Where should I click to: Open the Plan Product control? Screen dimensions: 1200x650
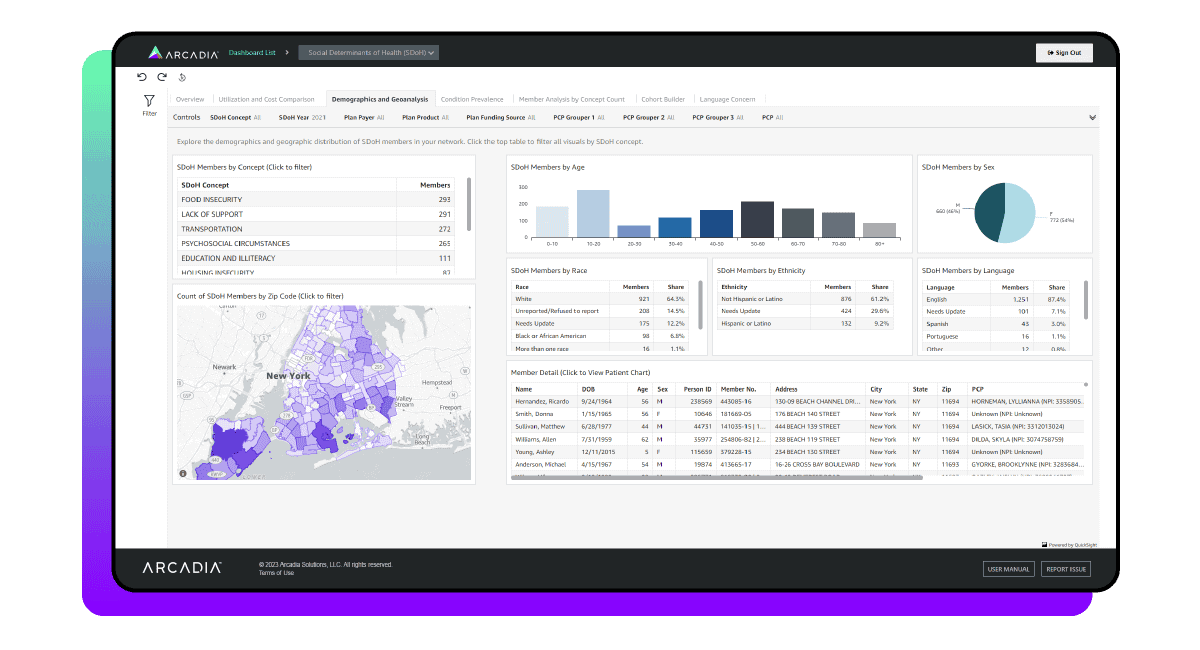point(425,117)
